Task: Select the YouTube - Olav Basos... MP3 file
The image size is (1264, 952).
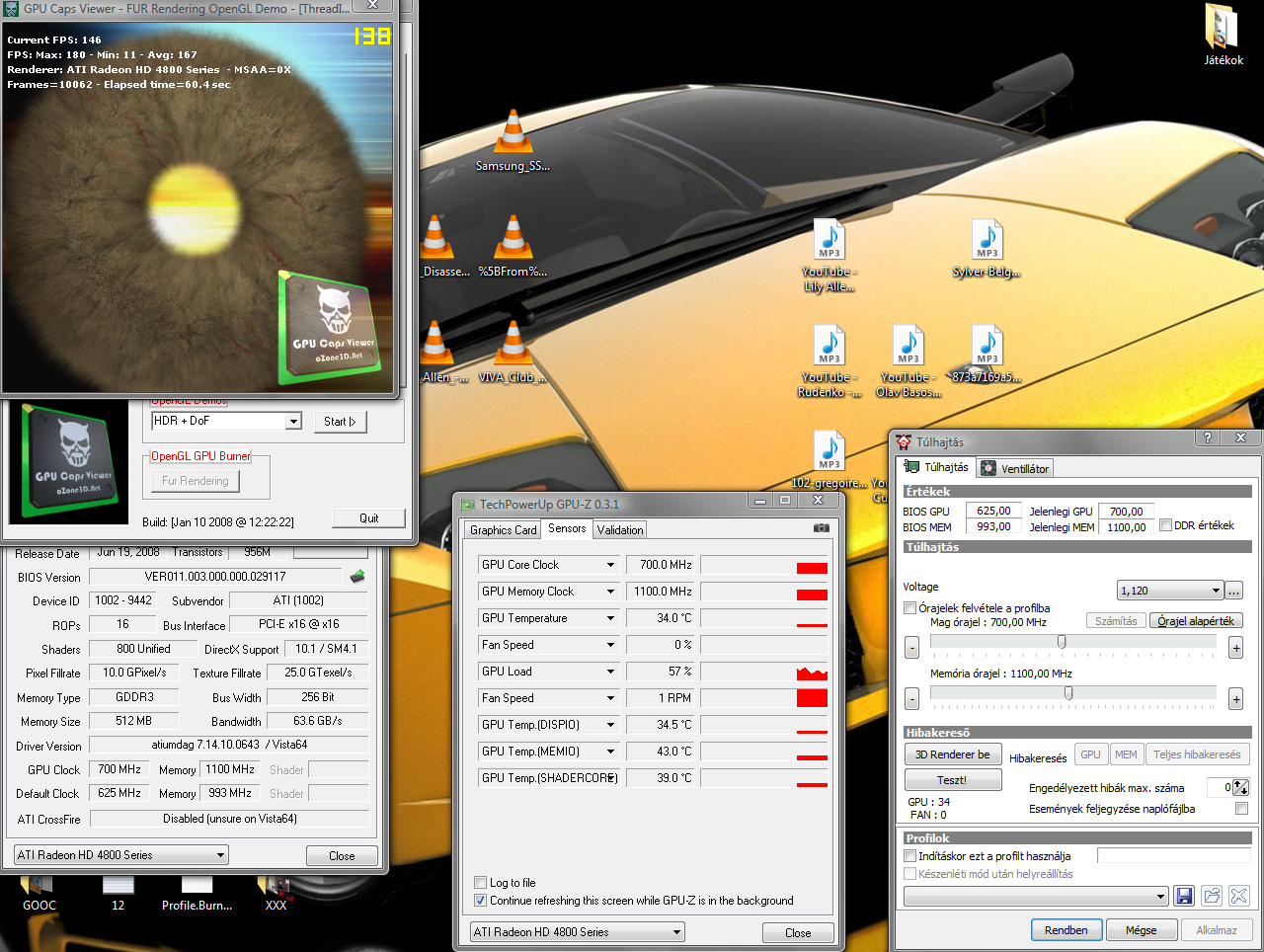Action: click(908, 360)
